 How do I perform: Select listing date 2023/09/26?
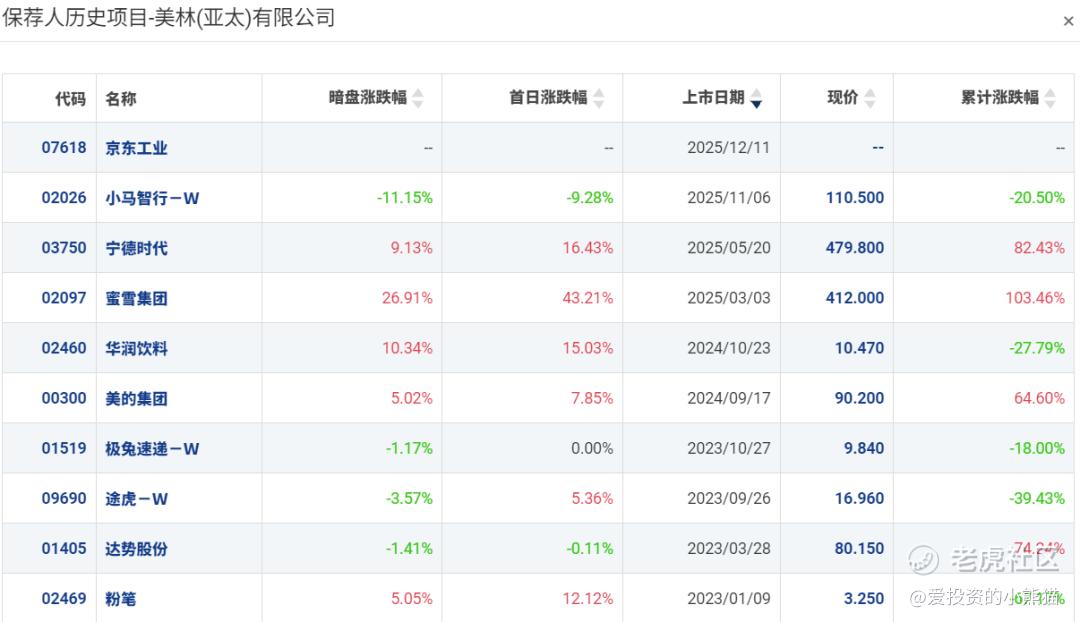pos(729,499)
